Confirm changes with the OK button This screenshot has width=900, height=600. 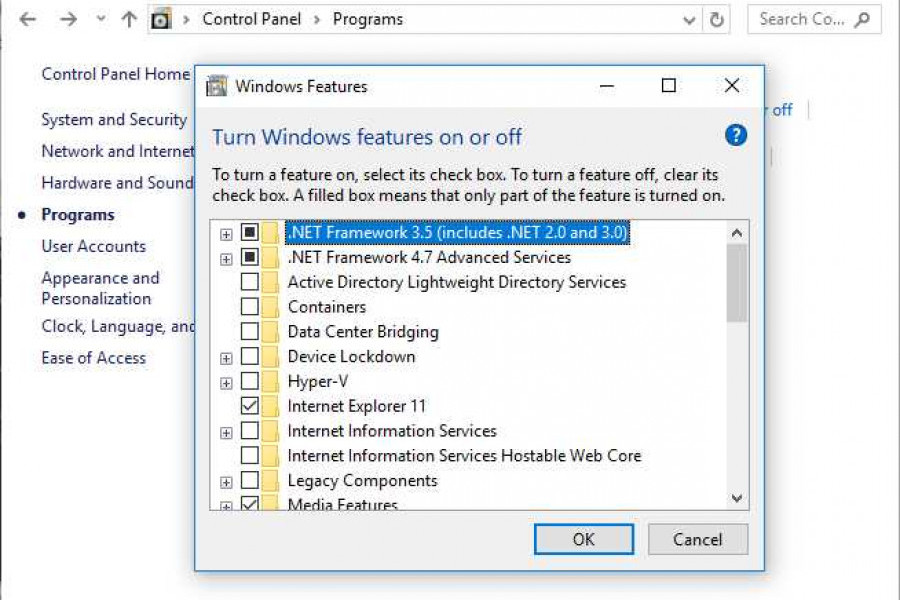[584, 539]
